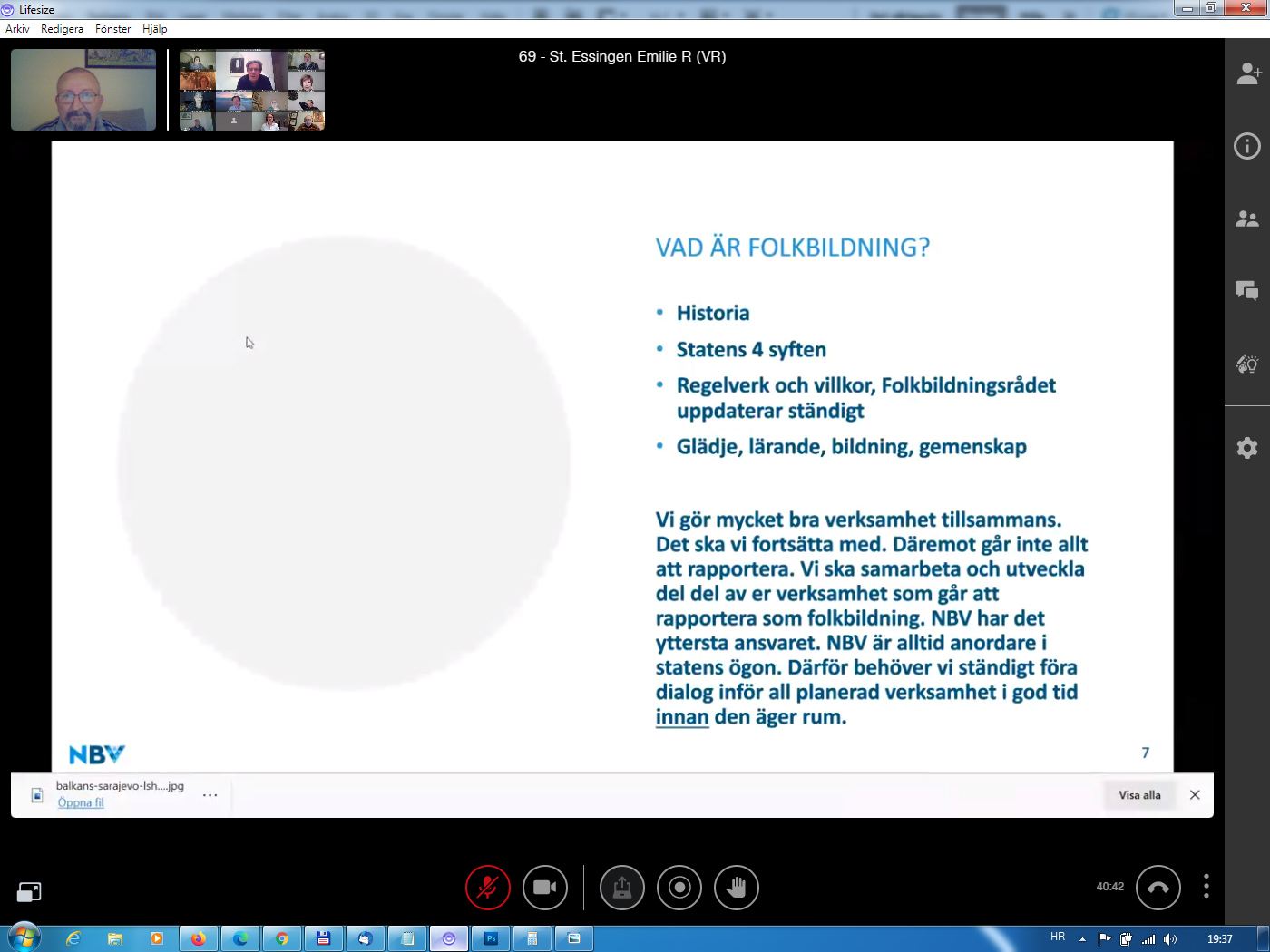
Task: Open the volume control in the tray
Action: (x=1170, y=939)
